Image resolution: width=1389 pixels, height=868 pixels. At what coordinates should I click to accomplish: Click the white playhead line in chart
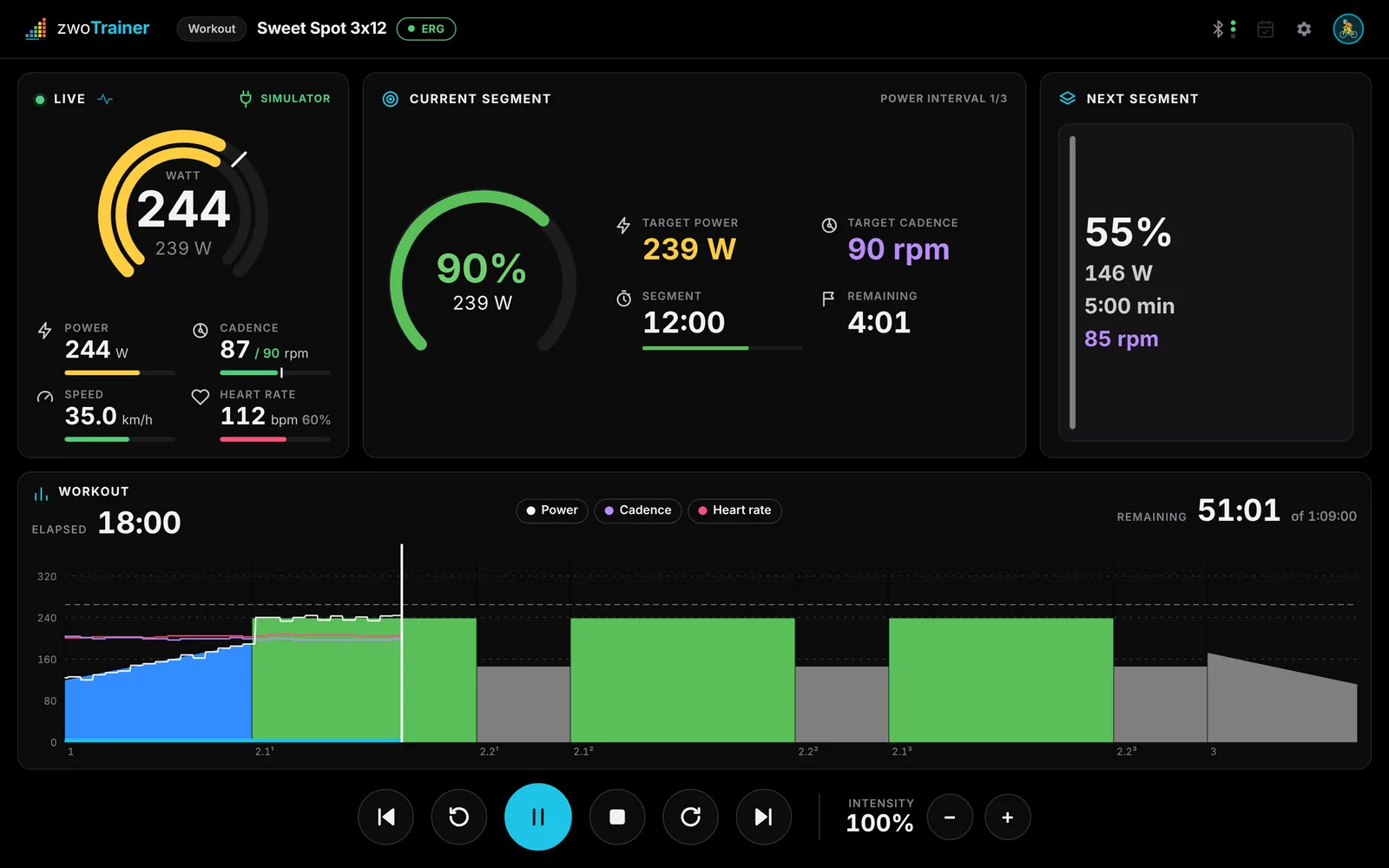click(402, 642)
